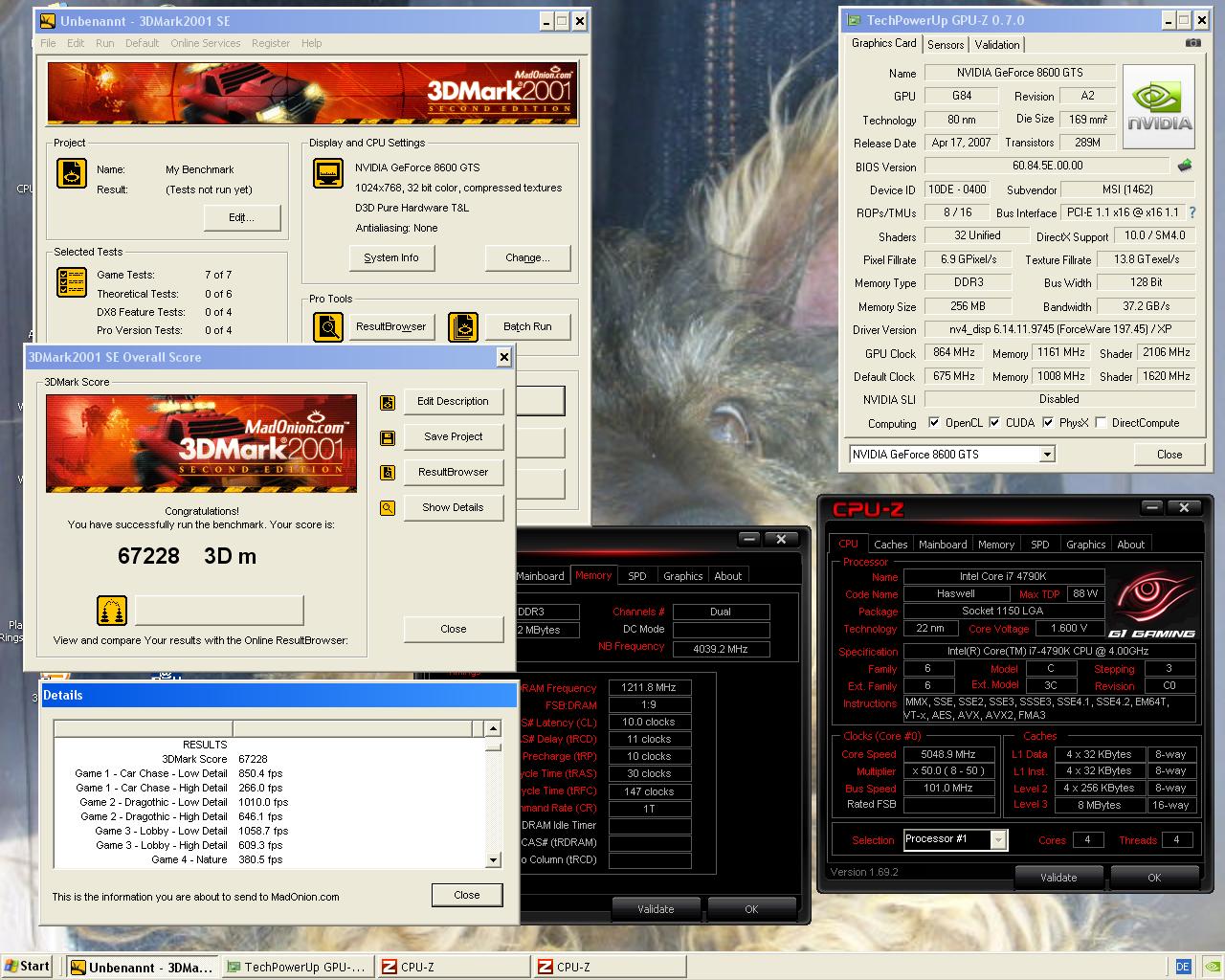Click the Show Details button
The width and height of the screenshot is (1225, 980).
pyautogui.click(x=453, y=508)
